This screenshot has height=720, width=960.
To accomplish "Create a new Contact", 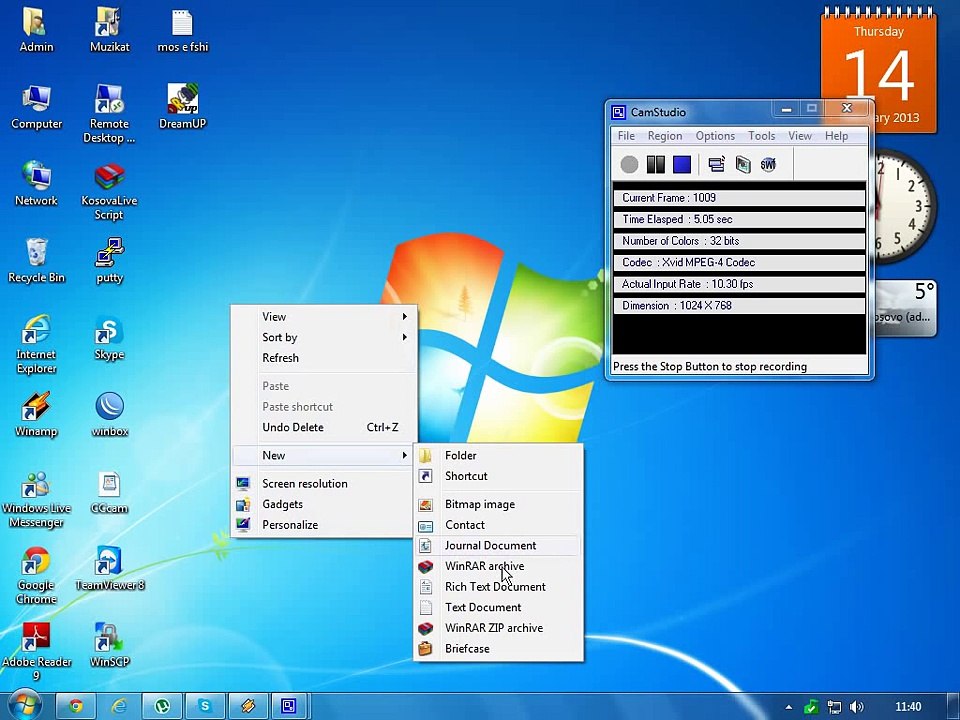I will click(498, 525).
